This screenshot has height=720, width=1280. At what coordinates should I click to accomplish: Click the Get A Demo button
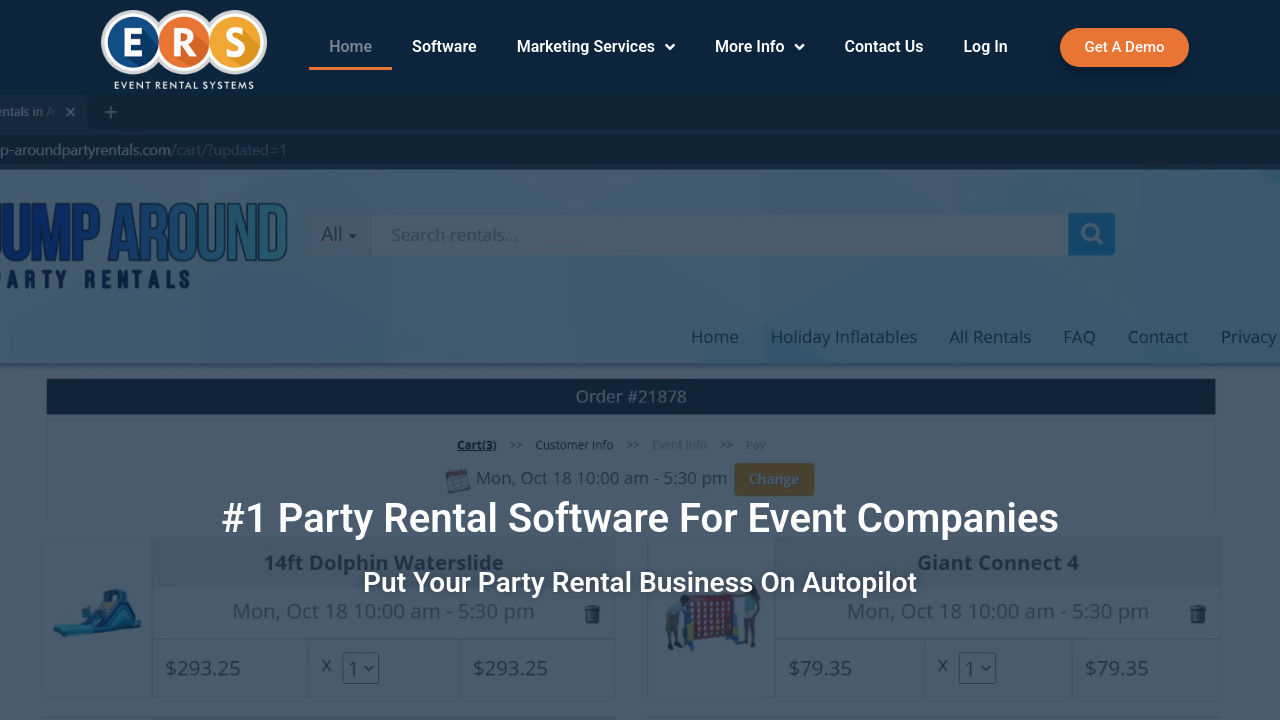point(1124,47)
